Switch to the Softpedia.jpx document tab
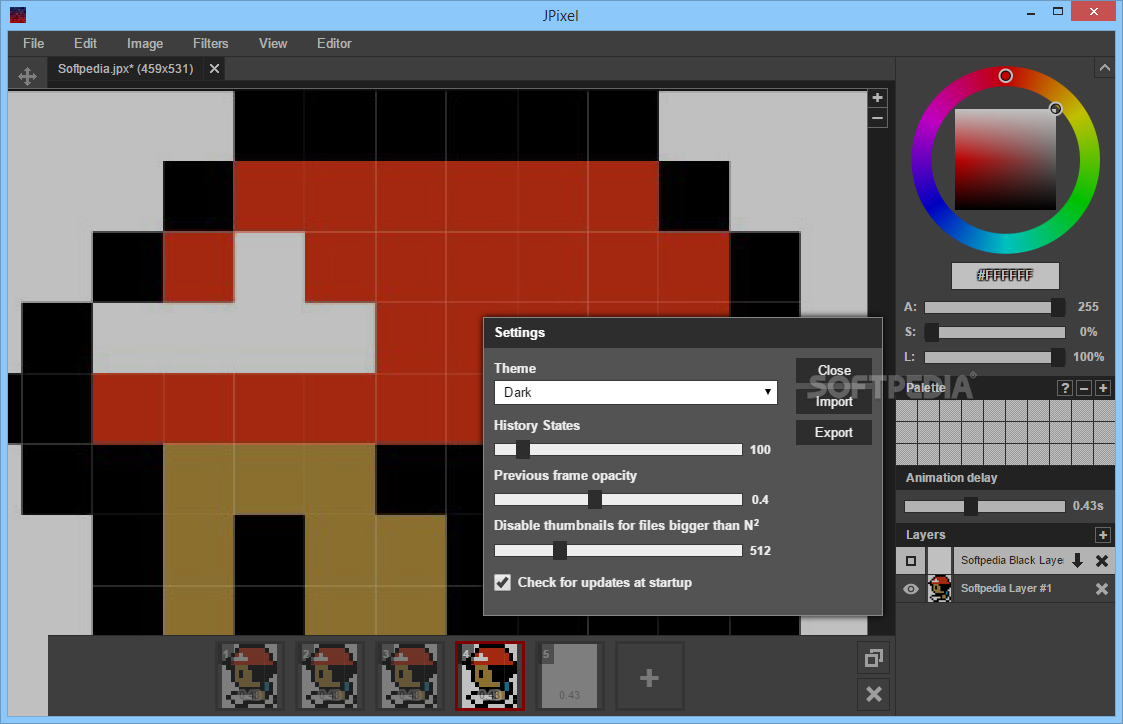 pyautogui.click(x=126, y=69)
